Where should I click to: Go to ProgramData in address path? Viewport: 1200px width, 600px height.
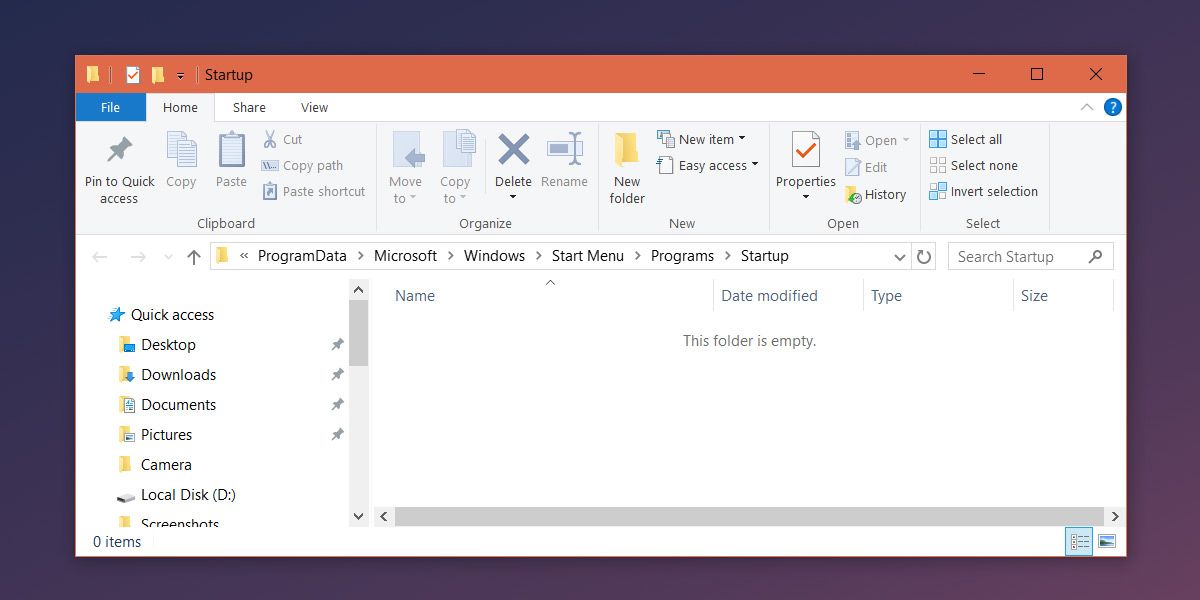[302, 256]
